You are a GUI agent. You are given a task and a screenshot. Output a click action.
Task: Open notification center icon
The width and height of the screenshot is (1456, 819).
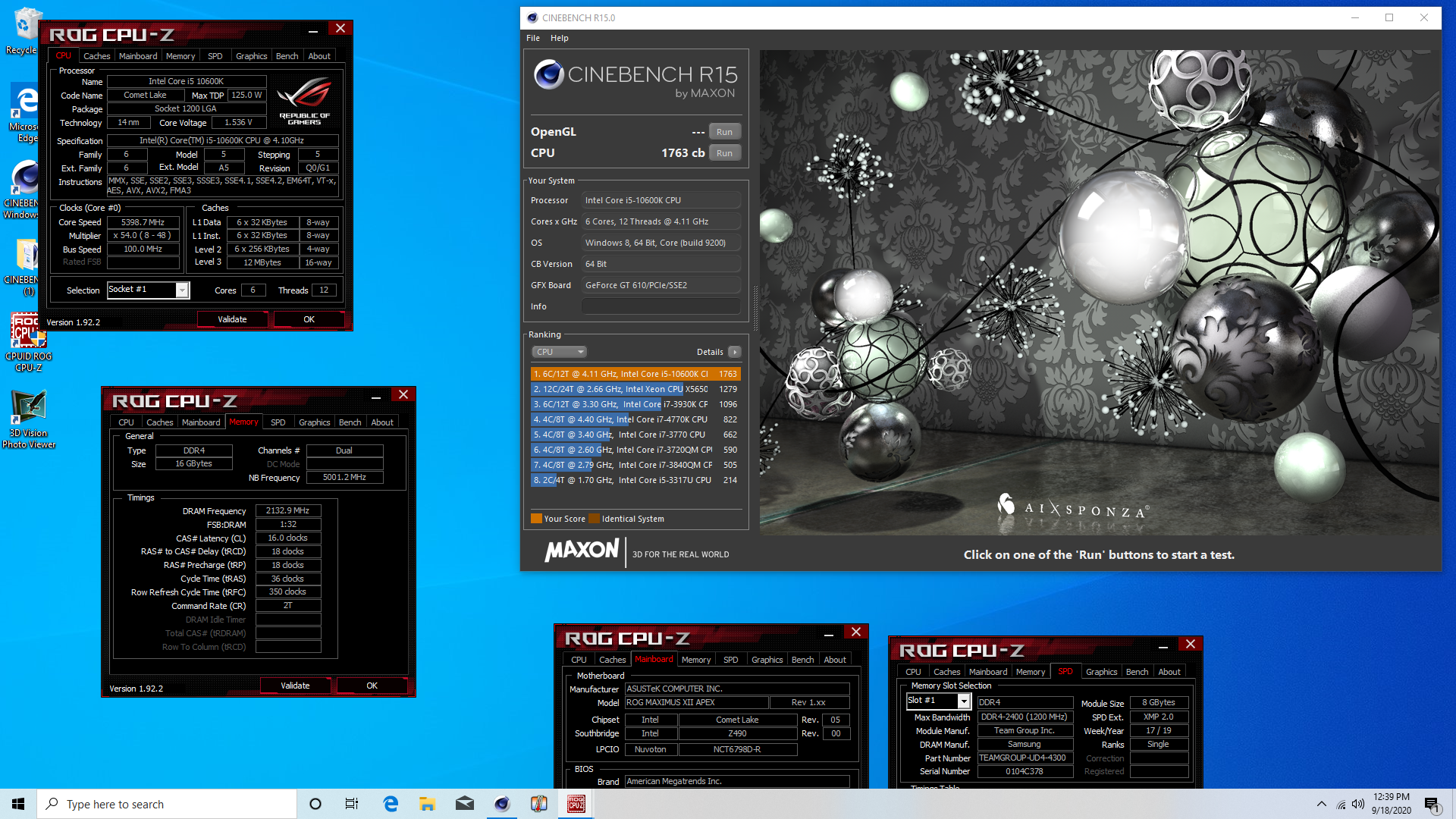coord(1432,805)
